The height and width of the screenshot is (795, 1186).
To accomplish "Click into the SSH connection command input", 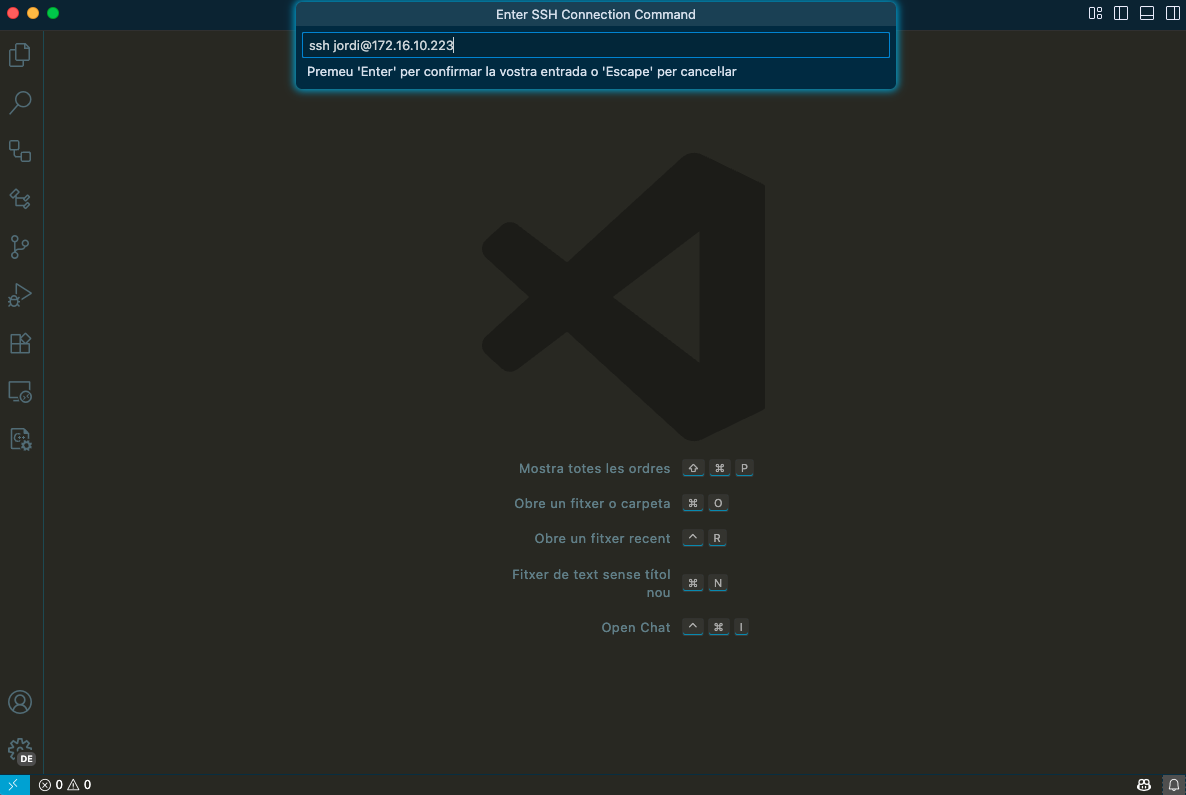I will [x=596, y=45].
